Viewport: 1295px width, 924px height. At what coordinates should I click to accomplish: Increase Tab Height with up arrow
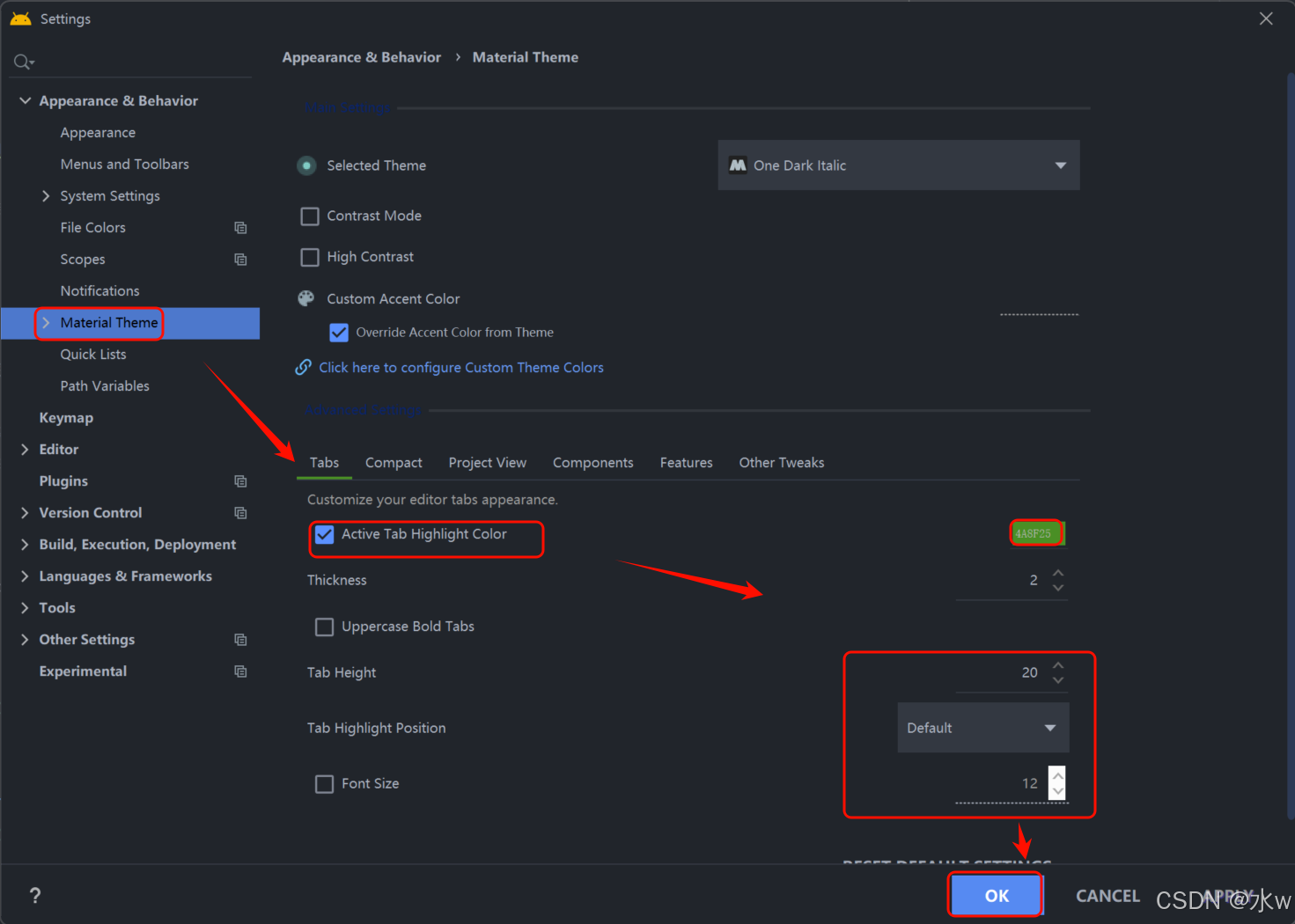(x=1058, y=665)
